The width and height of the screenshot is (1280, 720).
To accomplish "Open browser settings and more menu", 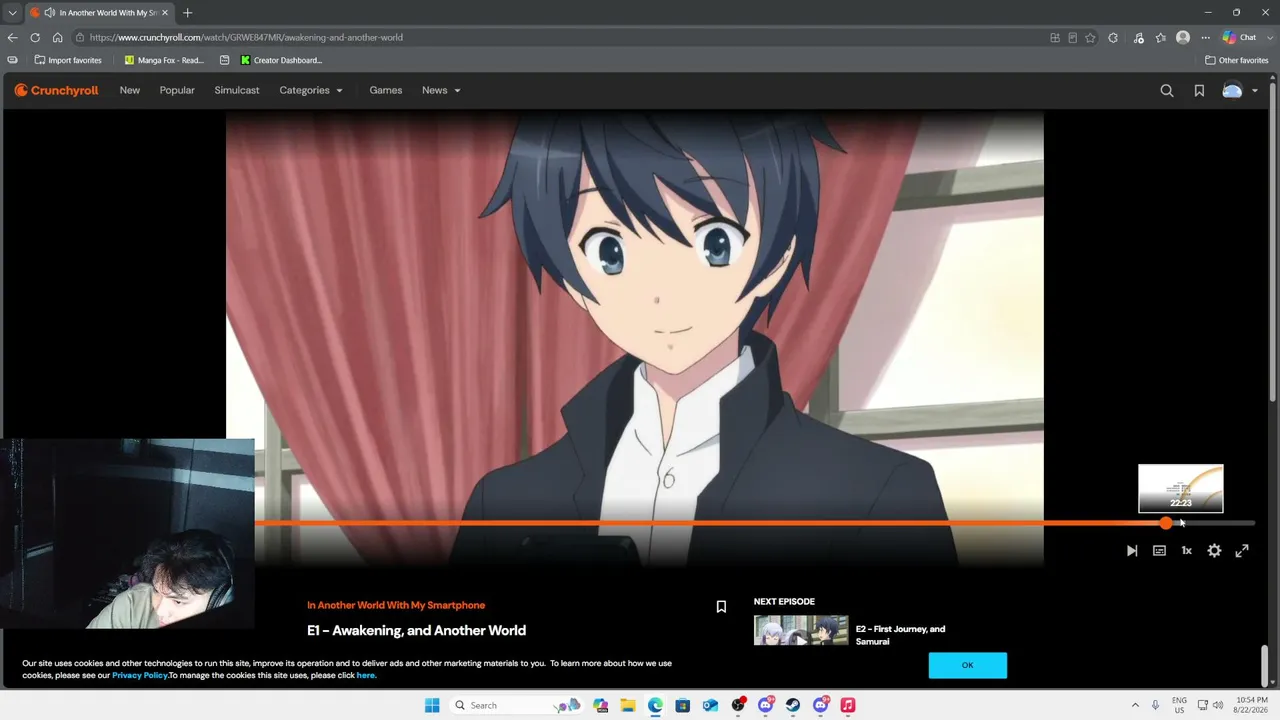I will point(1204,37).
